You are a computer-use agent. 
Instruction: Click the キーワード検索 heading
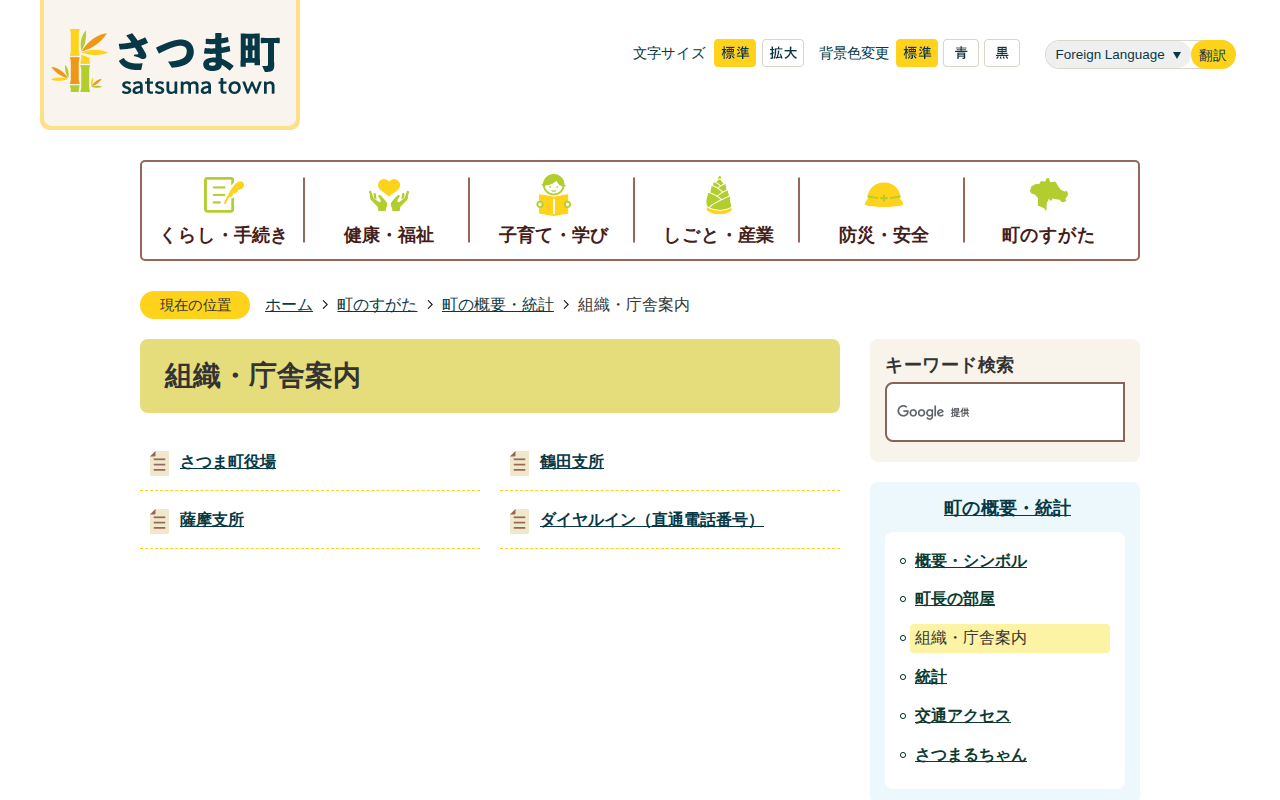[950, 365]
